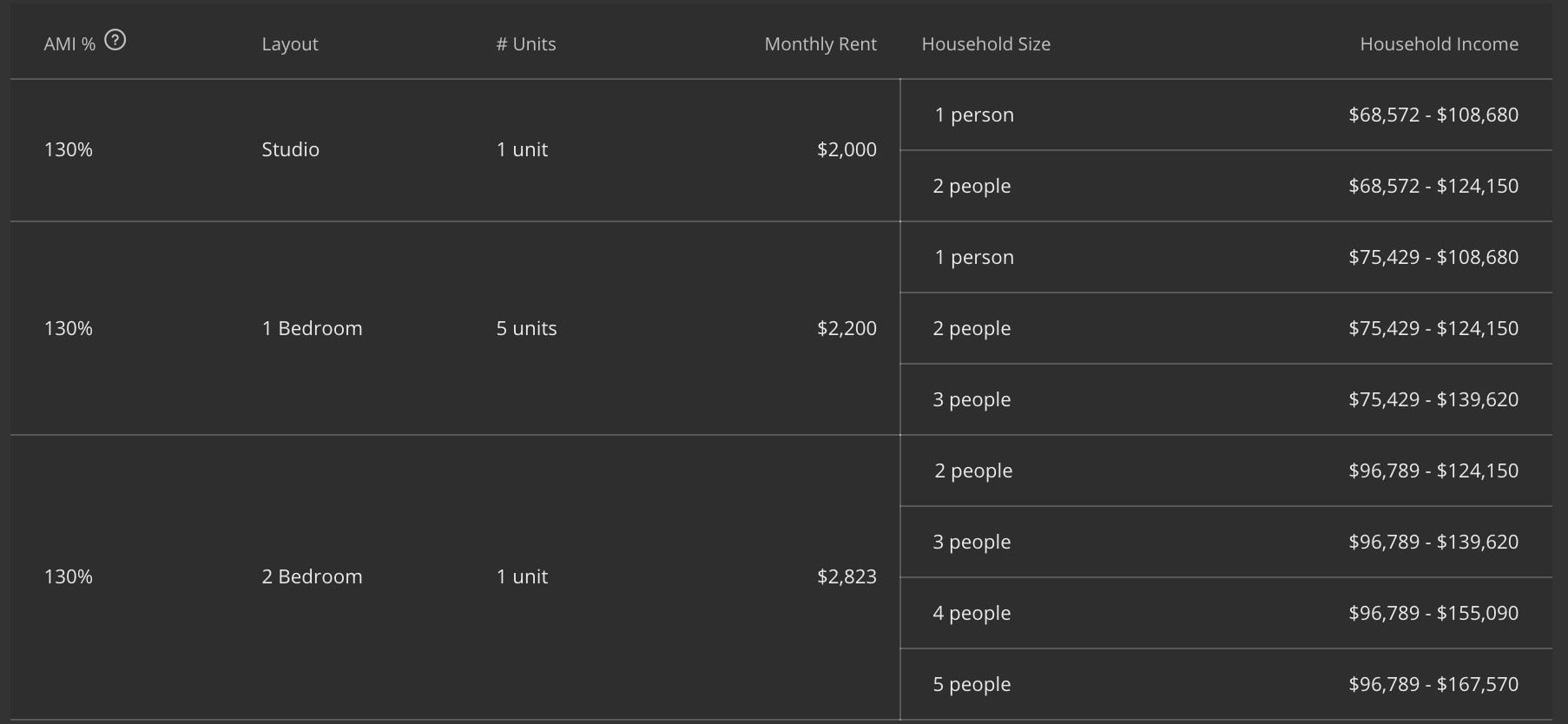This screenshot has width=1568, height=724.
Task: Select the 1 Bedroom layout cell
Action: [x=313, y=328]
